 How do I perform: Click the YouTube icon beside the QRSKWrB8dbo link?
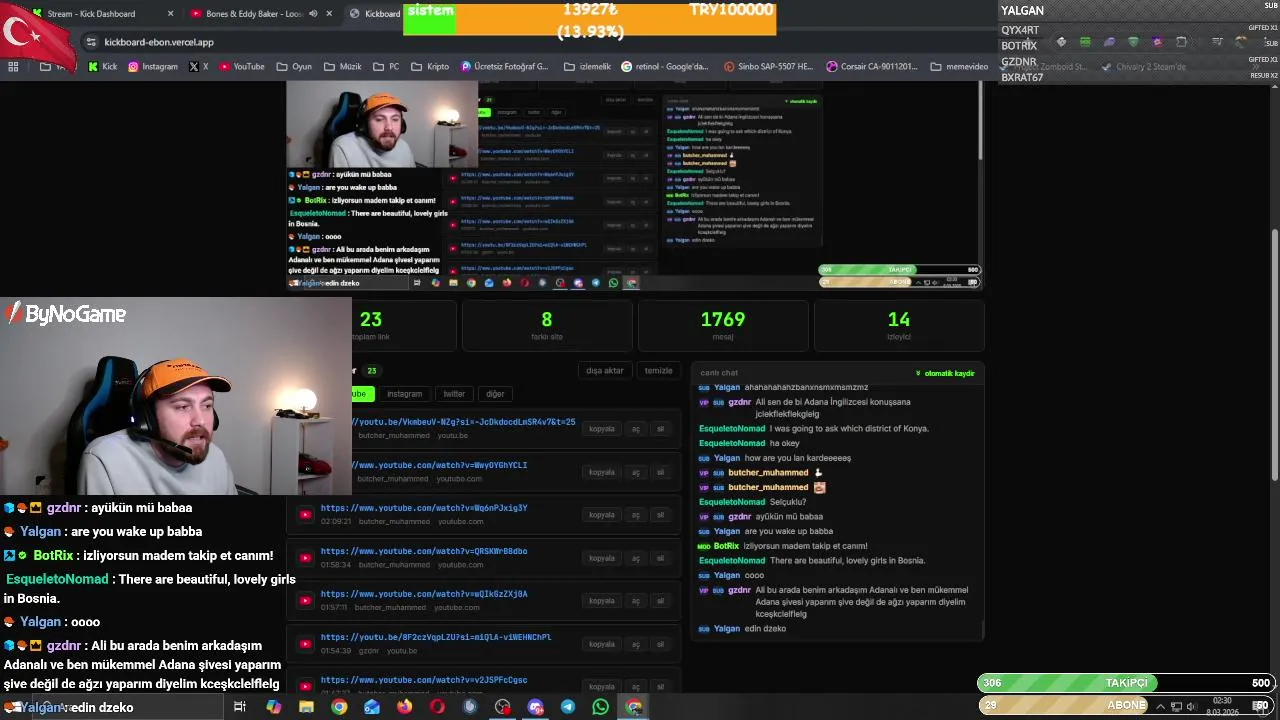tap(305, 558)
